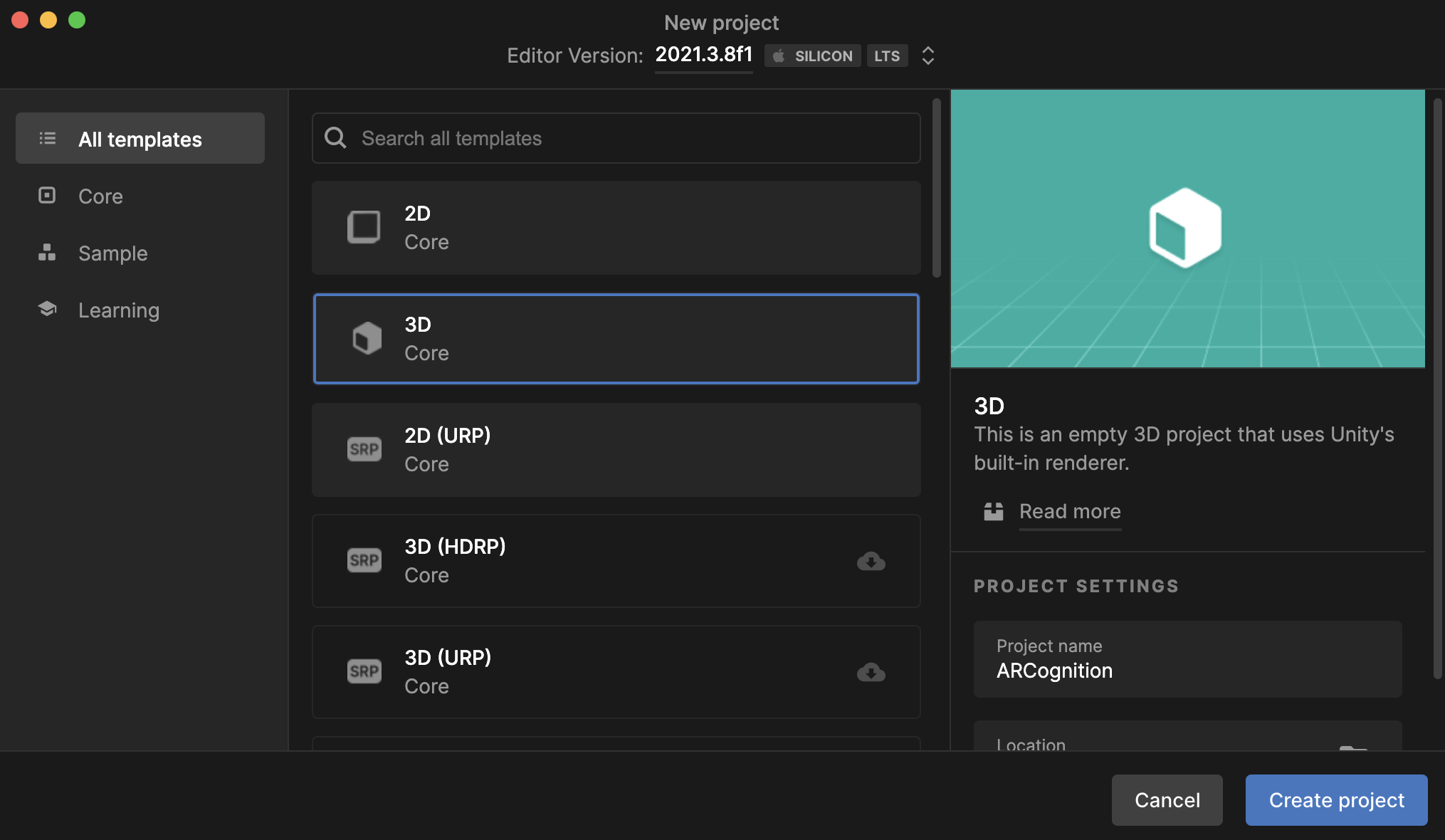
Task: Select the All templates category tab
Action: point(140,138)
